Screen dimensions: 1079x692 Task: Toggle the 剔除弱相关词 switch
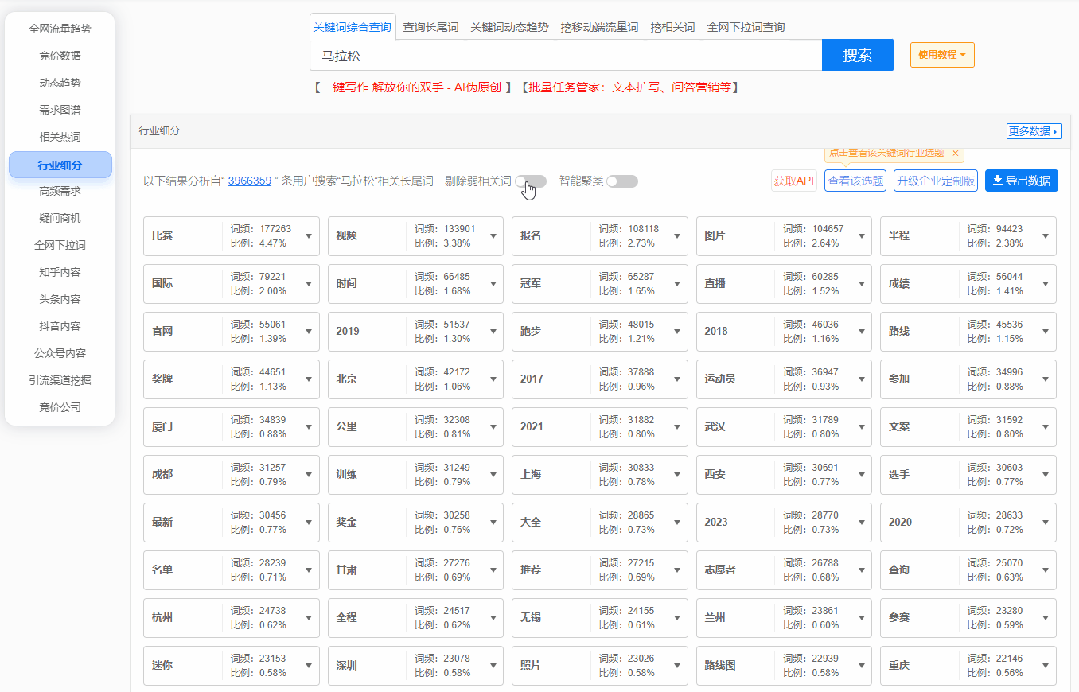(x=533, y=182)
